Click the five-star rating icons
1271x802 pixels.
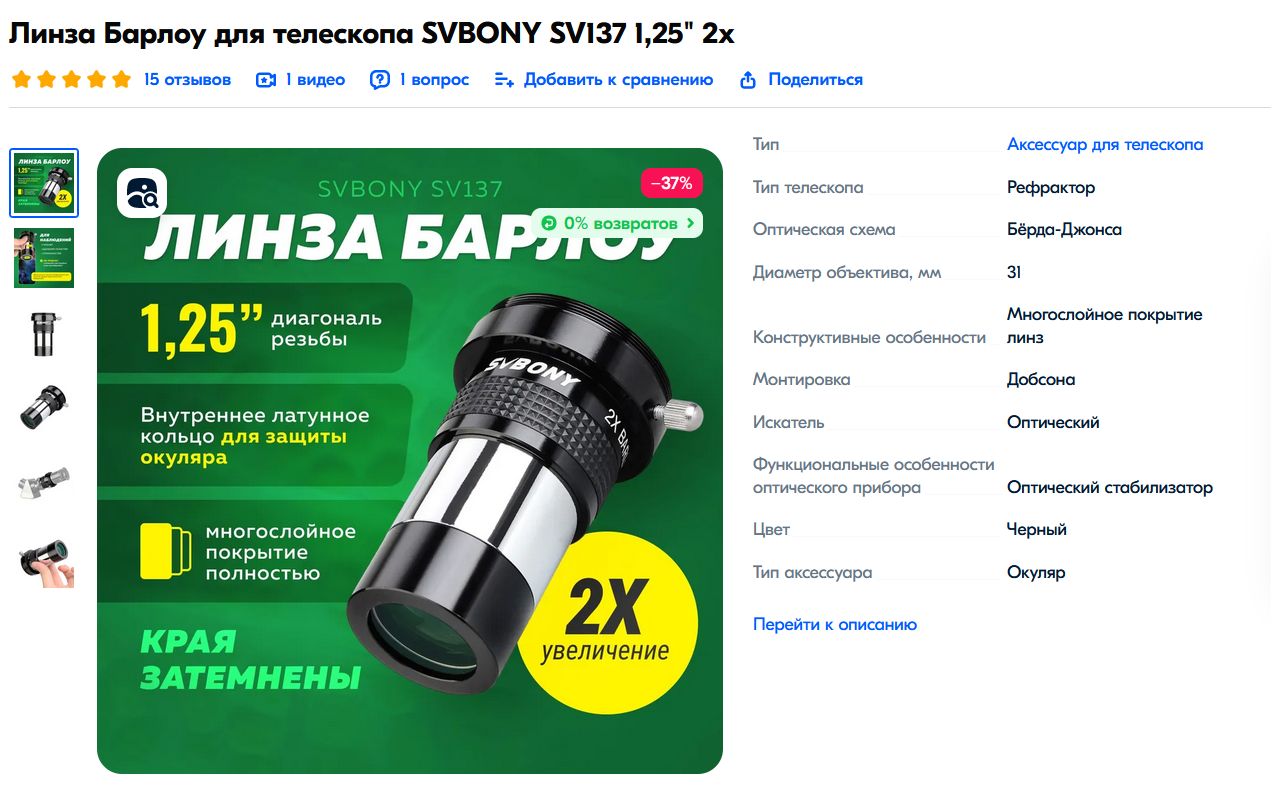[x=71, y=80]
